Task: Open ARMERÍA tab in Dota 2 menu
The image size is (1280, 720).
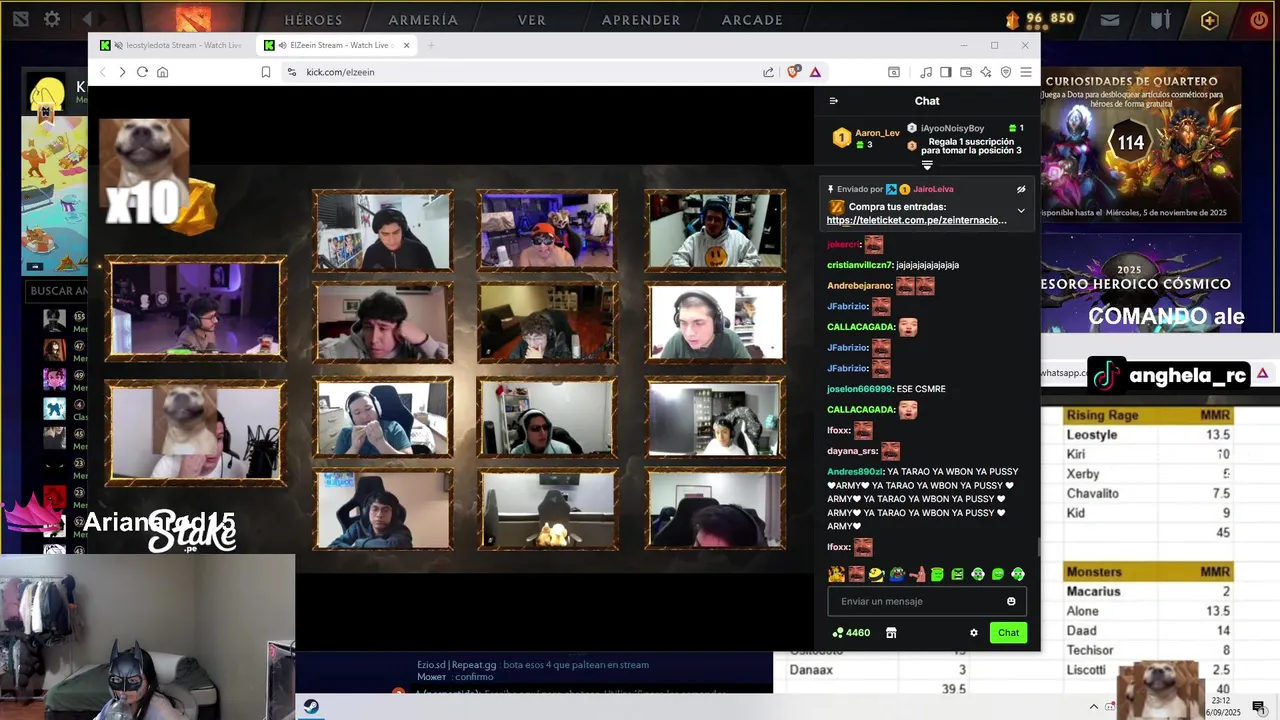Action: pos(424,20)
